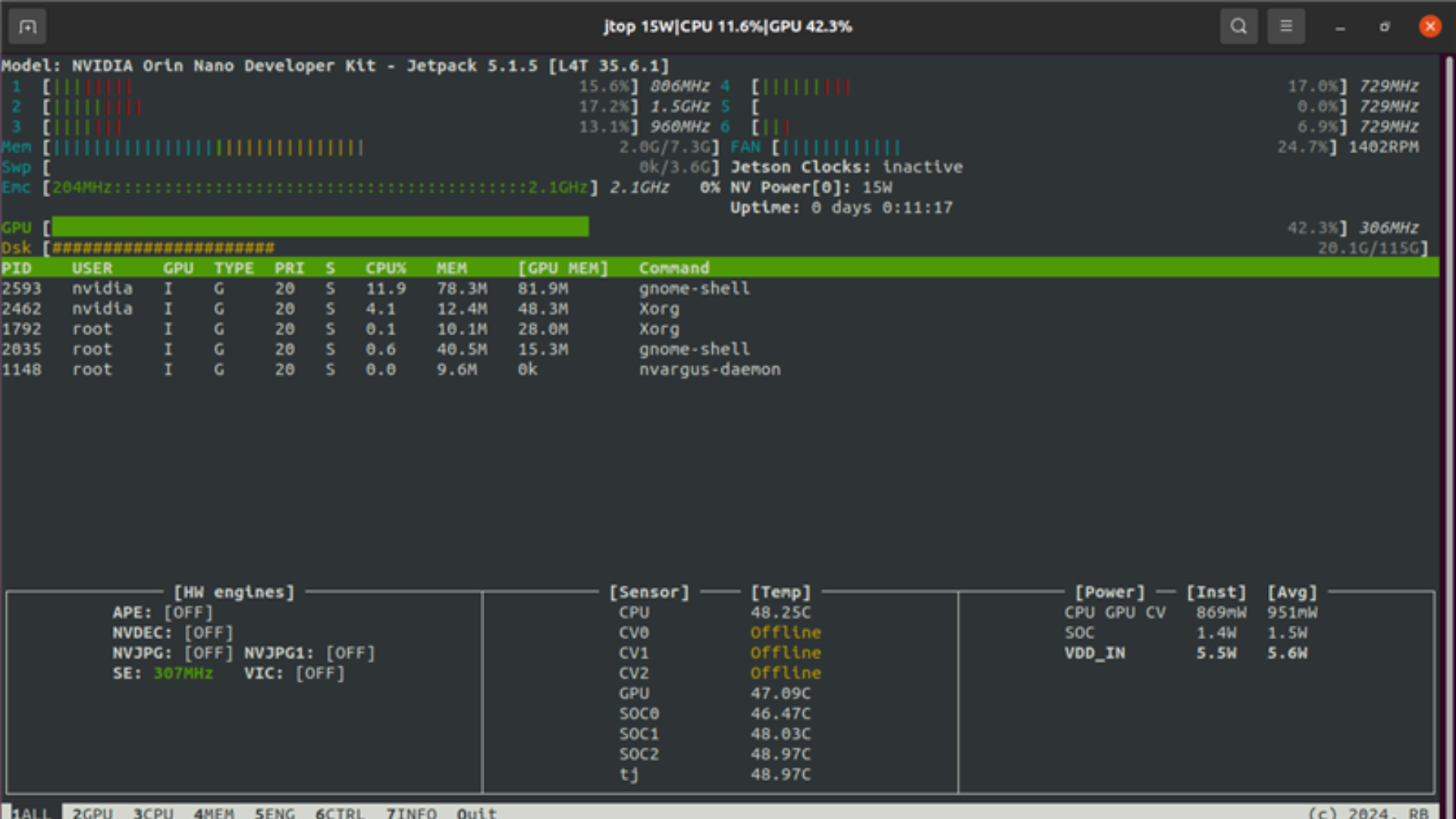Switch to the 3CPU tab

[x=153, y=812]
